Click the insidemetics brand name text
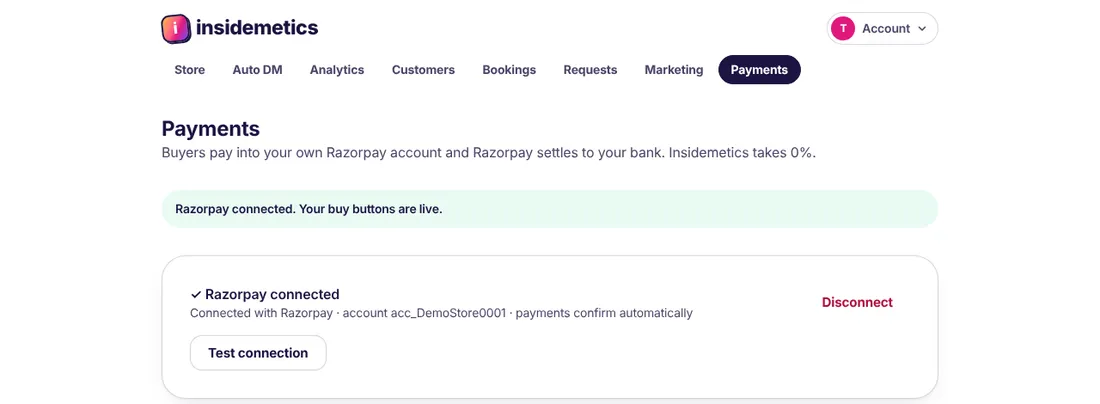The height and width of the screenshot is (404, 1100). pyautogui.click(x=257, y=28)
